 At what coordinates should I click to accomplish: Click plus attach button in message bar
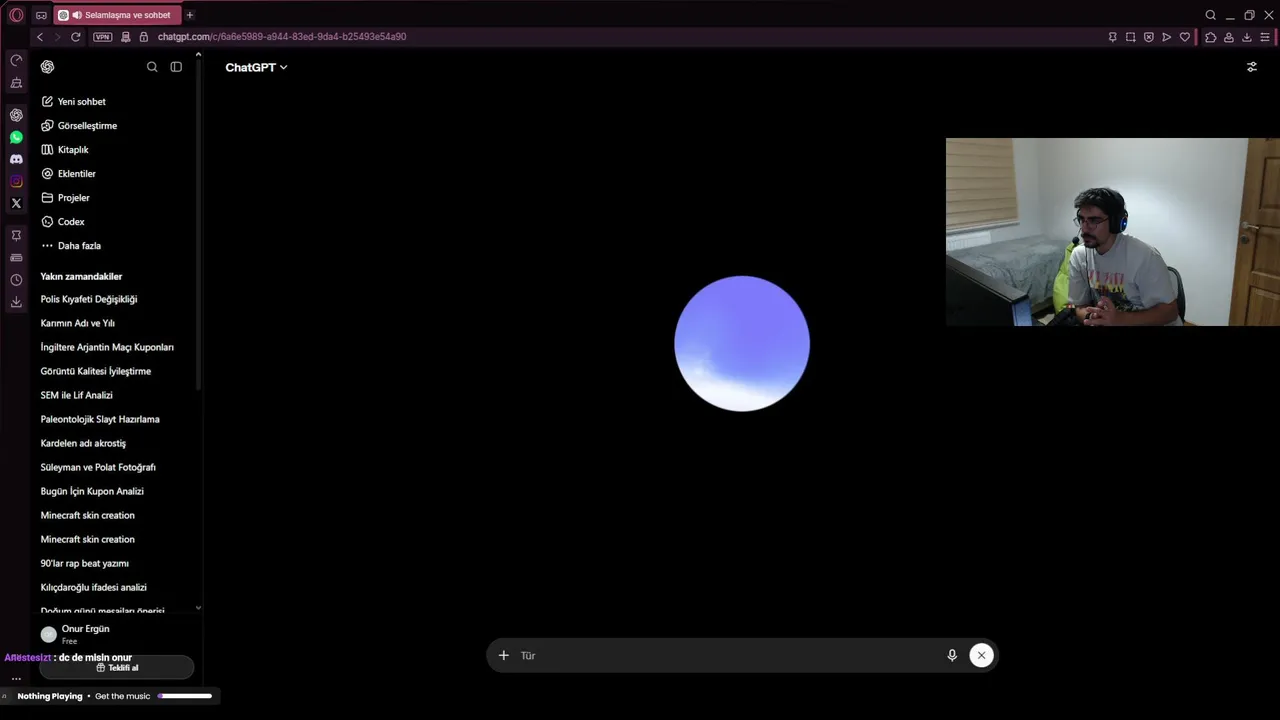pyautogui.click(x=503, y=655)
